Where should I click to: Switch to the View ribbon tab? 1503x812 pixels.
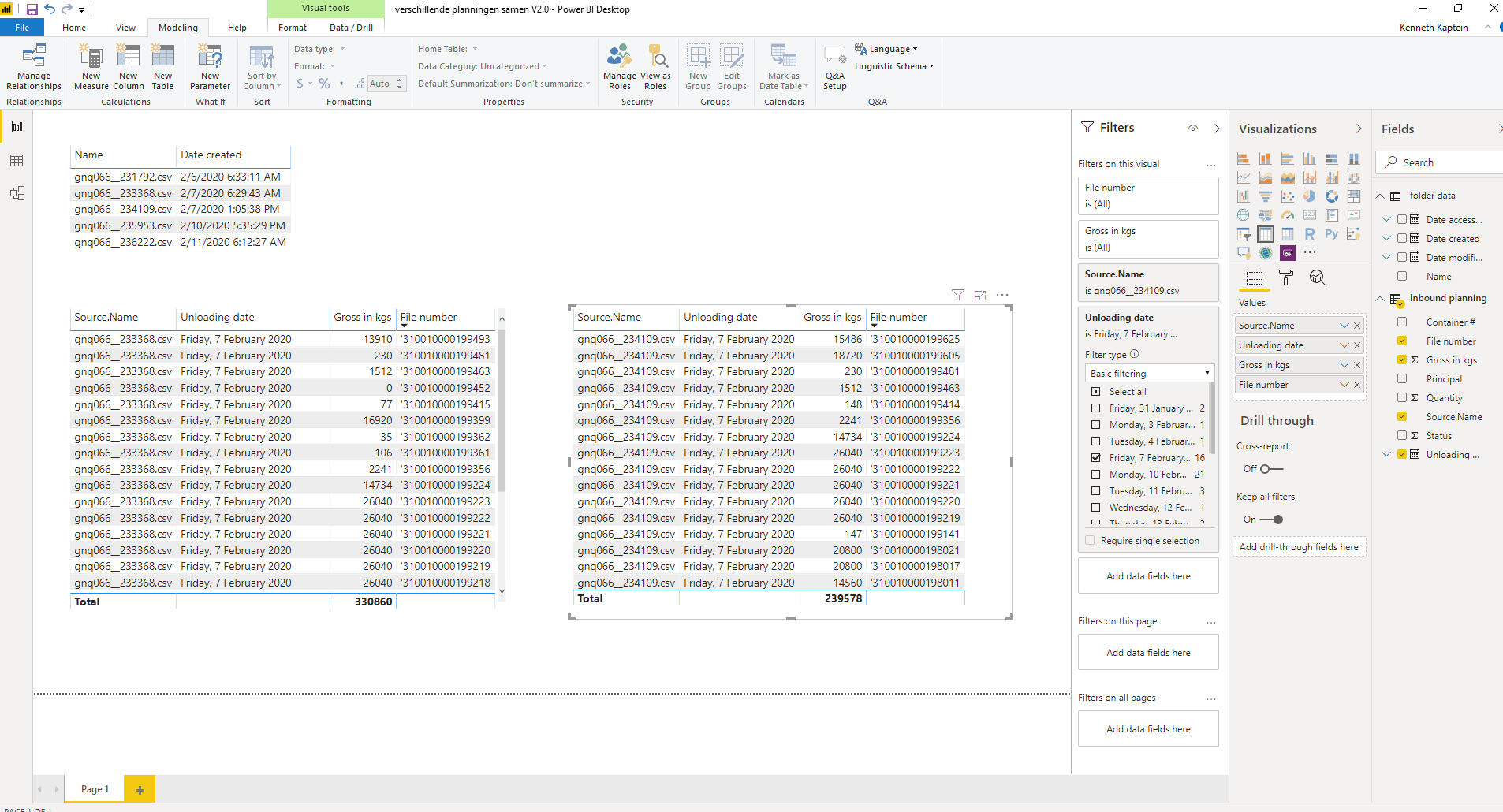click(x=125, y=28)
